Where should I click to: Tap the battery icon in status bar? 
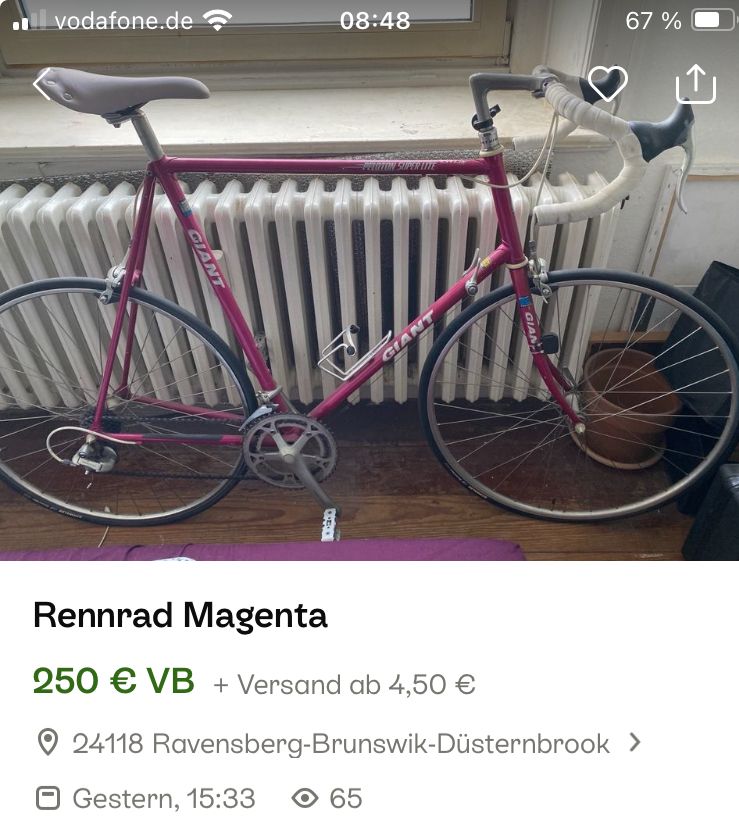[714, 21]
